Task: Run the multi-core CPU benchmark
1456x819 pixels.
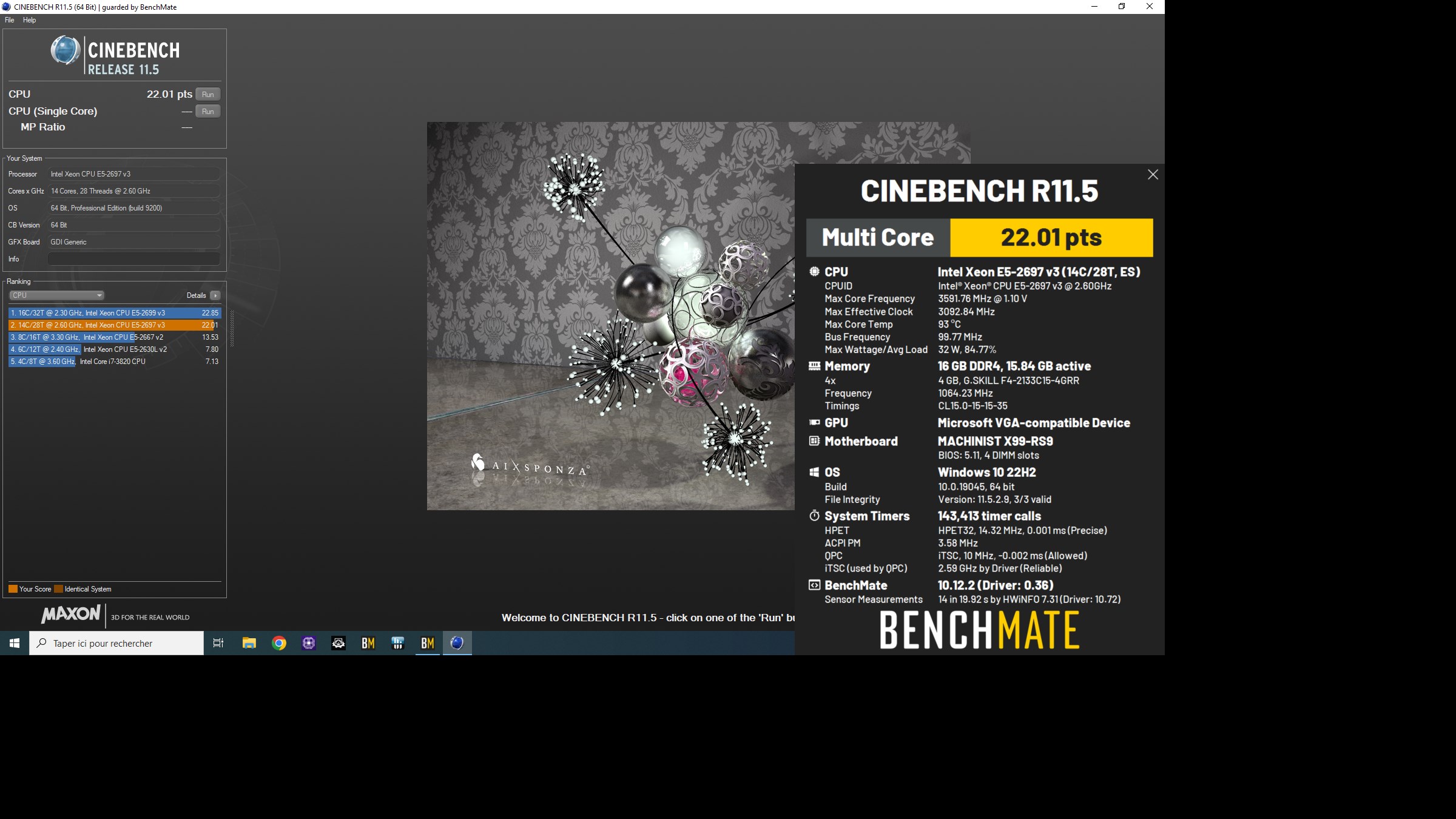Action: (207, 94)
